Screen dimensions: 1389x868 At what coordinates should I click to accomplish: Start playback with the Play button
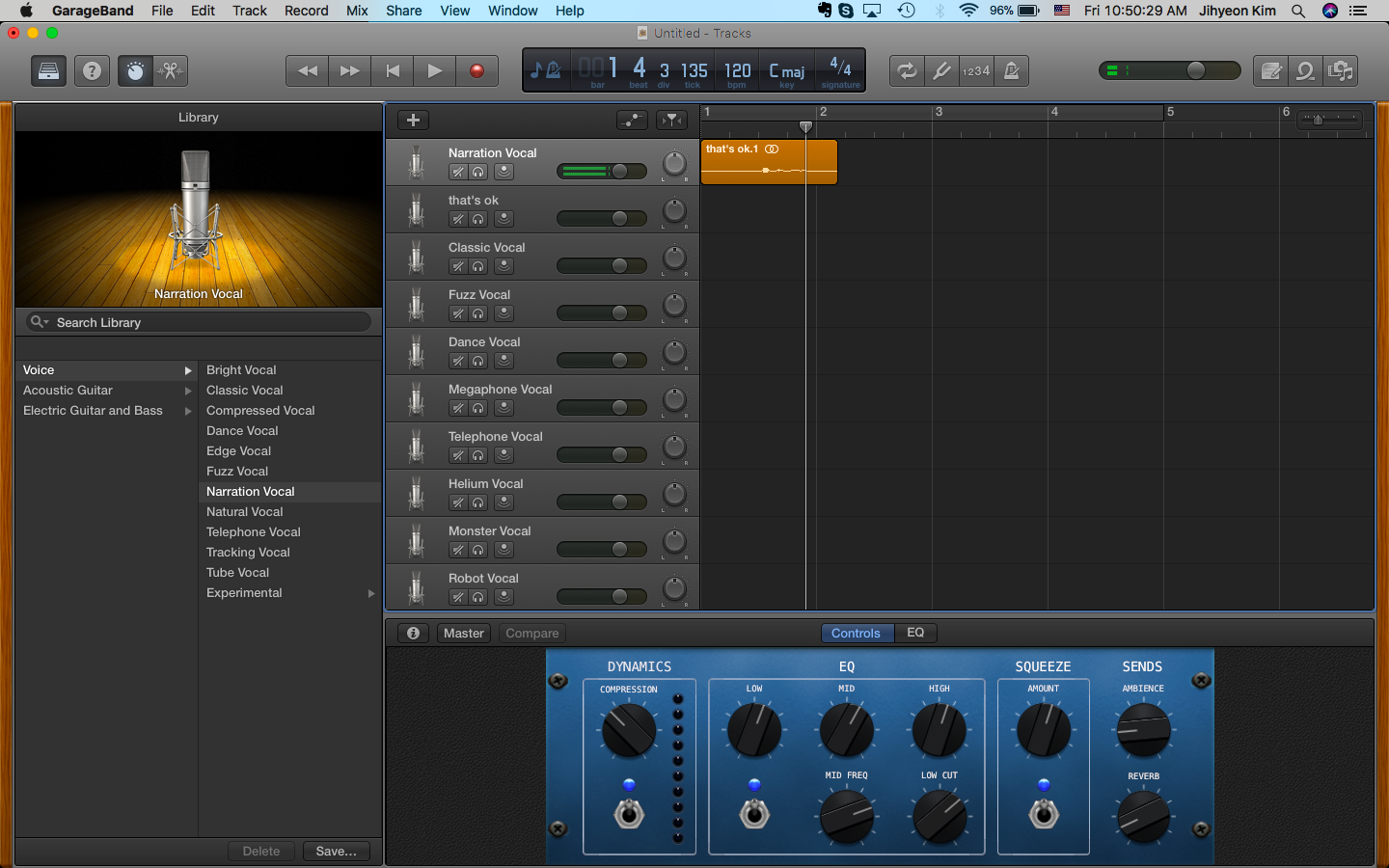tap(435, 71)
